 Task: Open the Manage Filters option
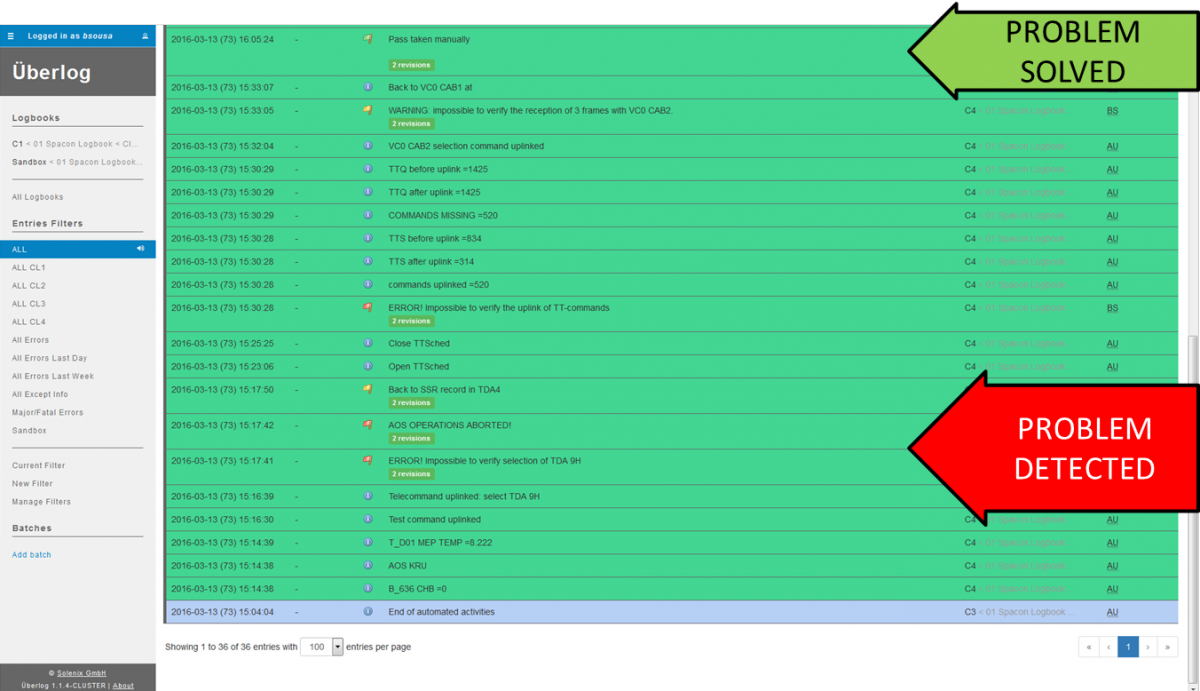(41, 502)
